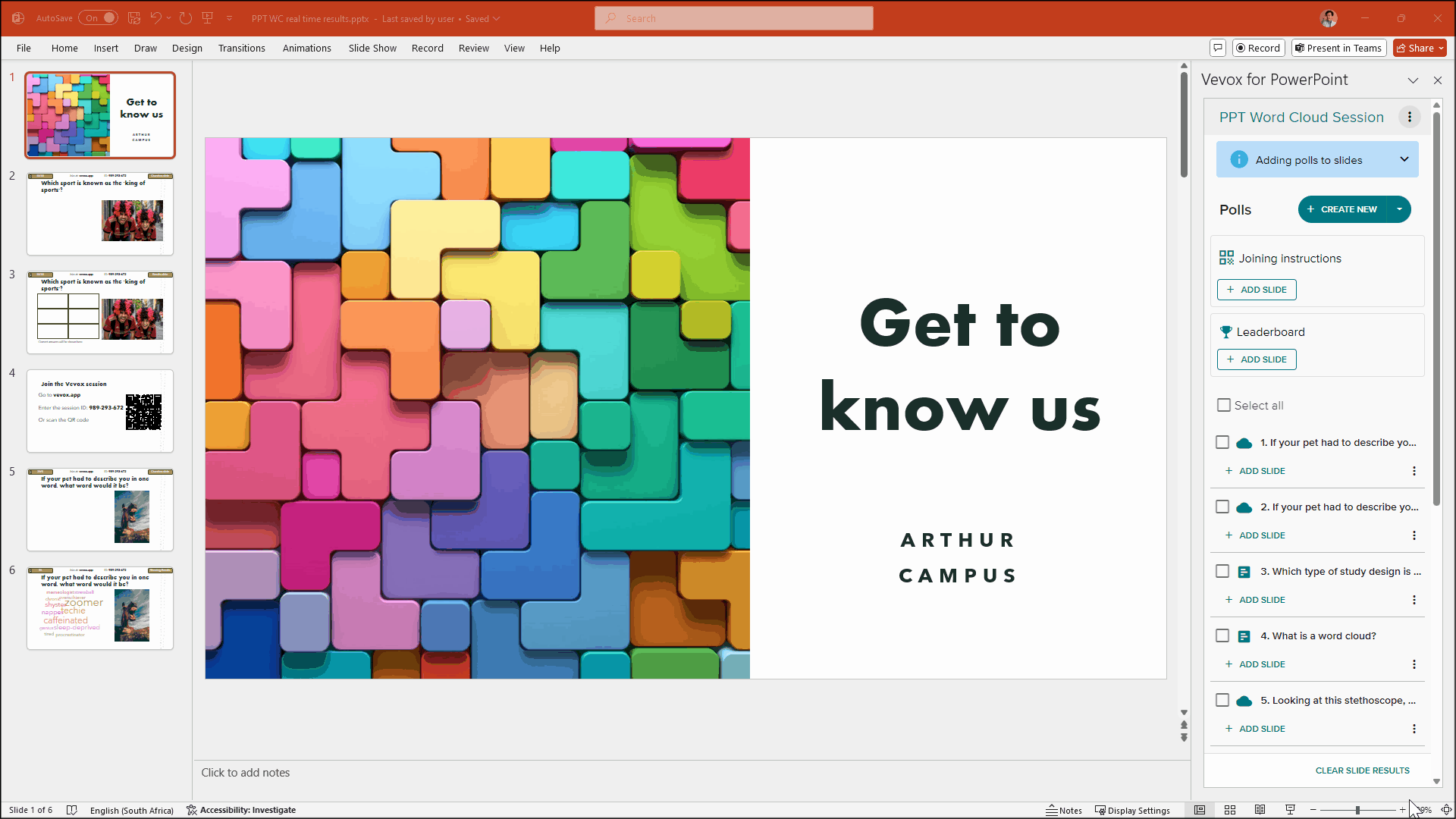Open options menu for poll 2
This screenshot has height=819, width=1456.
tap(1414, 535)
